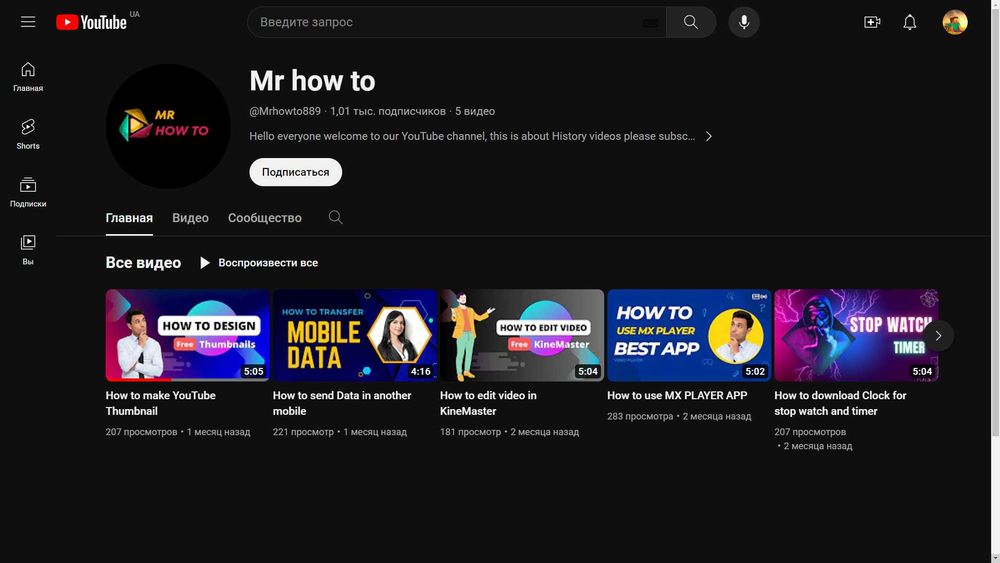Screen dimensions: 1000x563
Task: Go to Главная in sidebar
Action: point(28,77)
